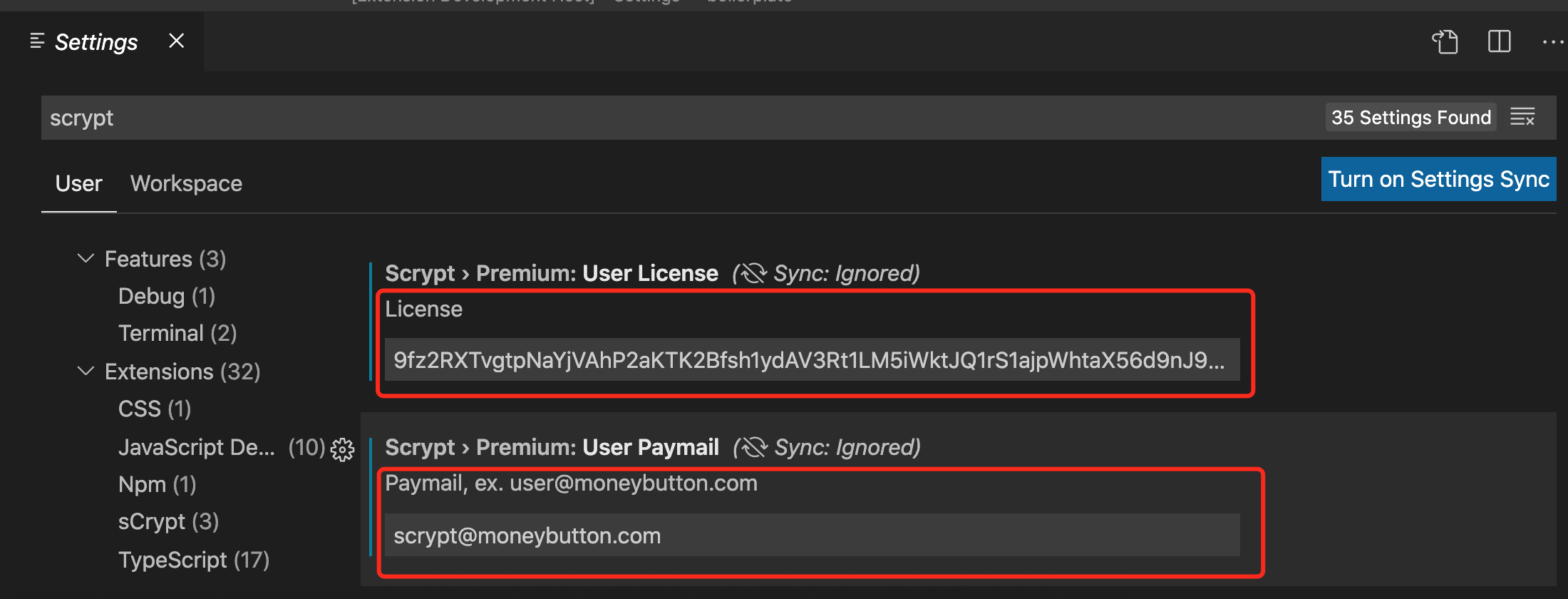This screenshot has height=599, width=1568.
Task: Click the Scrypt Premium: User Paymail heading
Action: pyautogui.click(x=552, y=447)
